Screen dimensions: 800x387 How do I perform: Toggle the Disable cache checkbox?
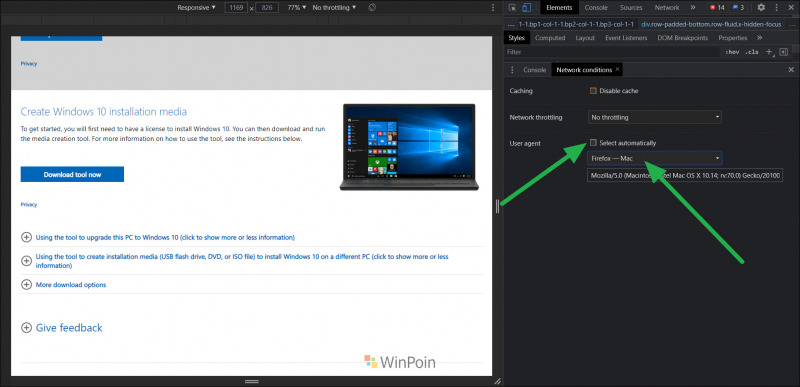point(593,91)
